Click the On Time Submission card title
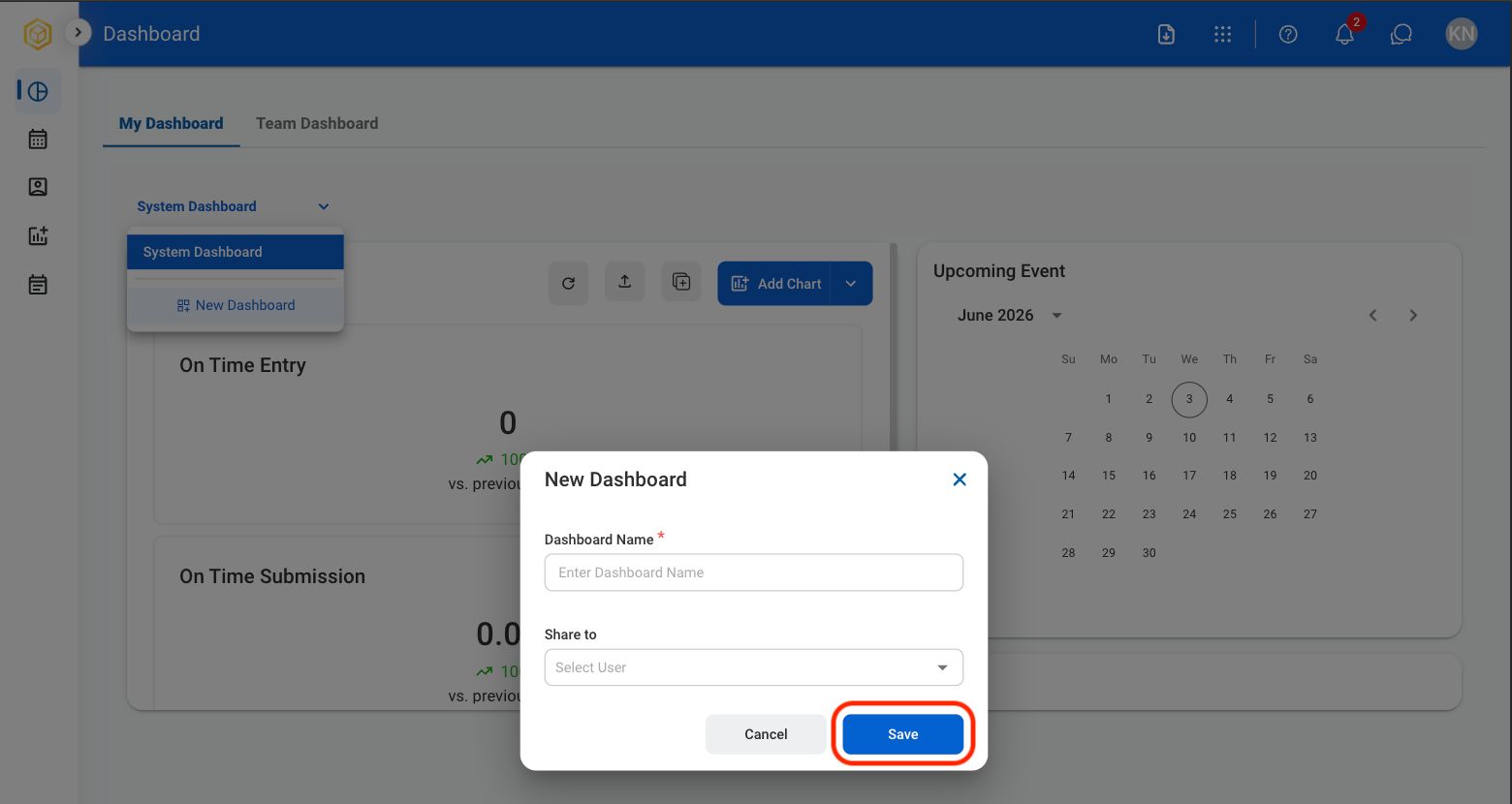1512x804 pixels. [x=272, y=576]
